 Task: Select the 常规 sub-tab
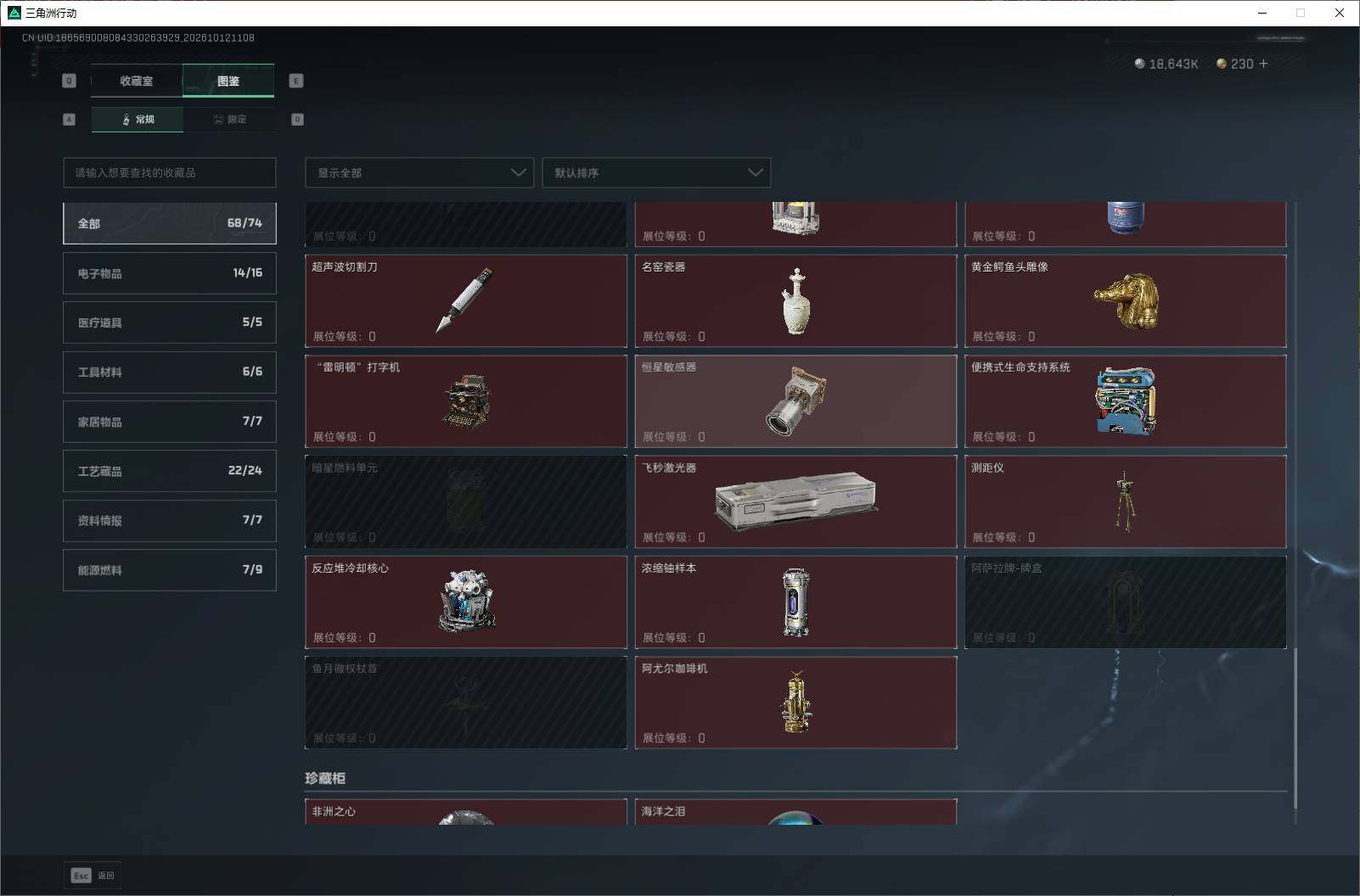point(138,120)
